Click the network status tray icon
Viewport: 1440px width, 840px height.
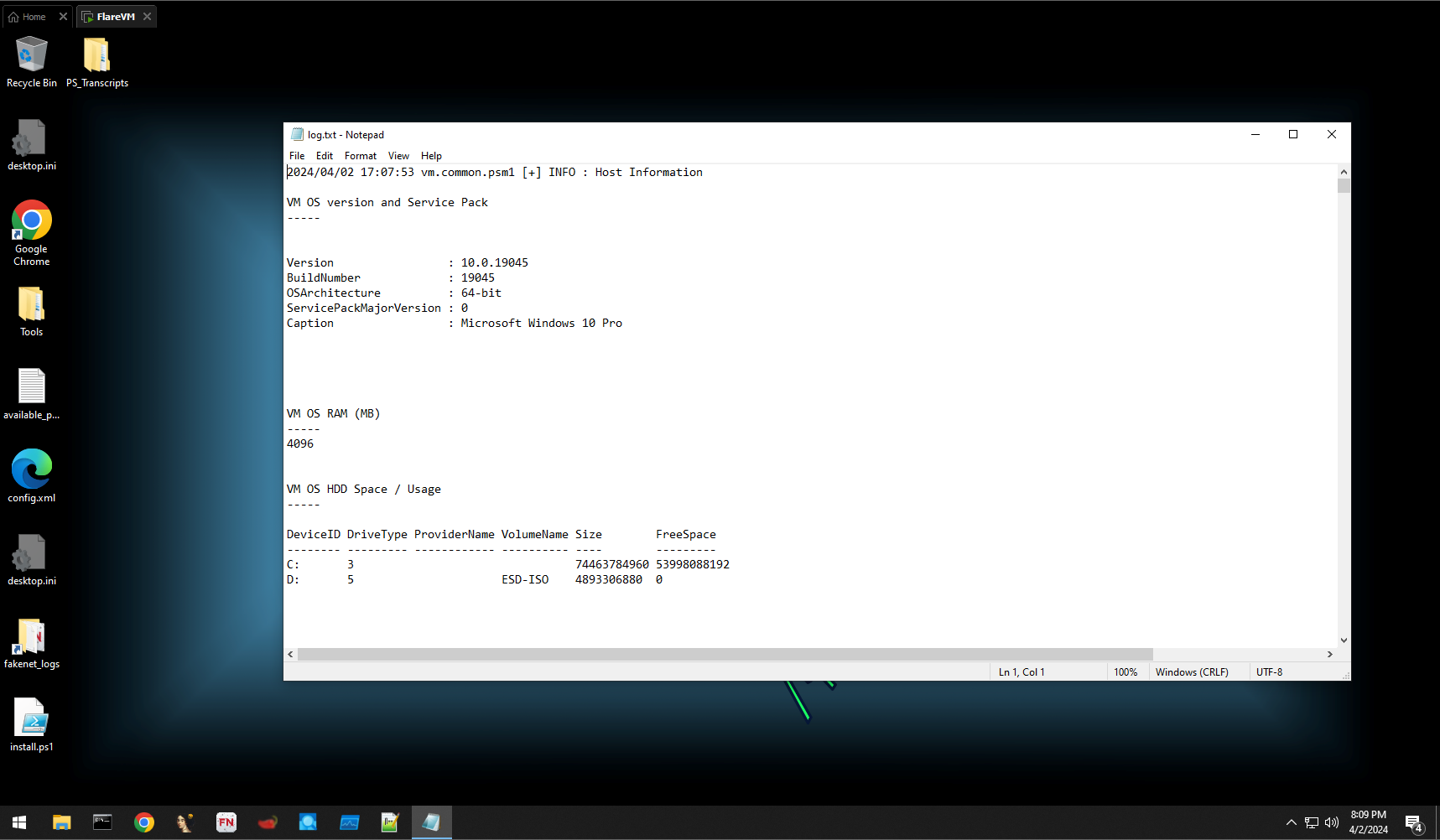1312,822
